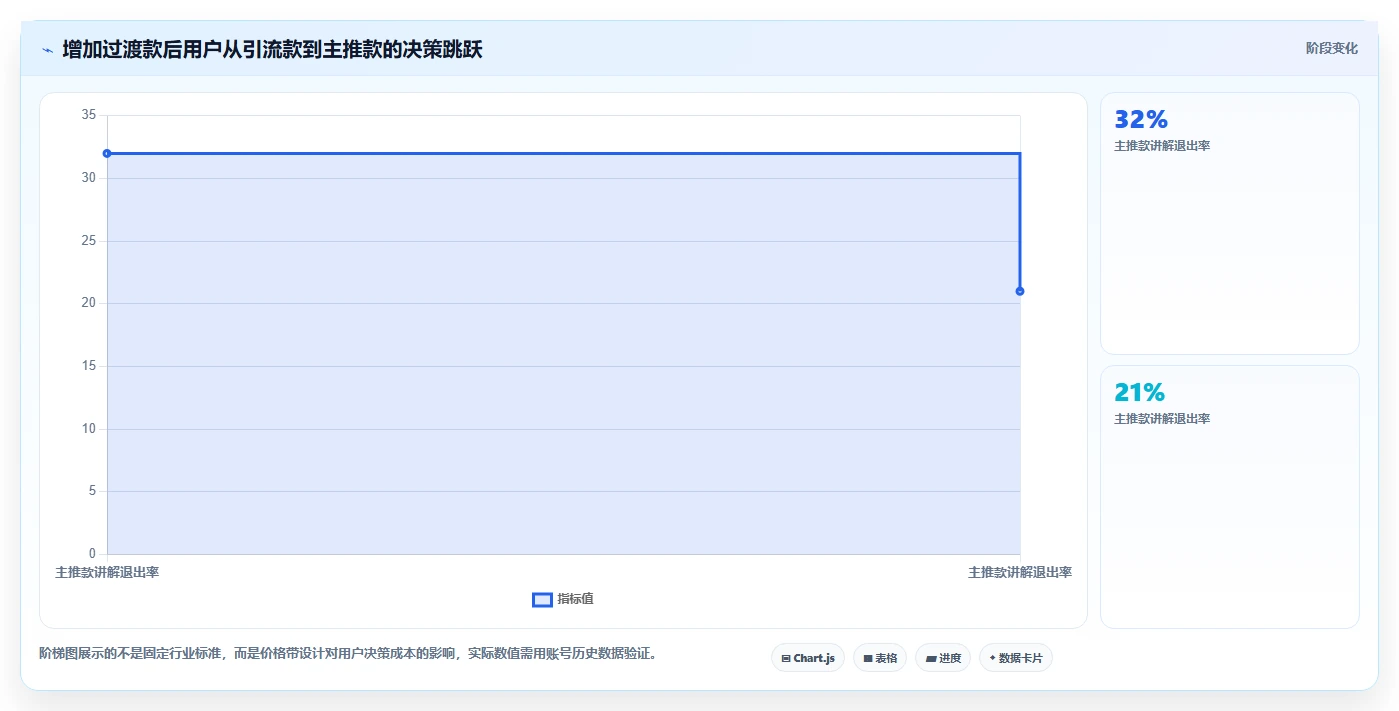Select the Chart.js tag chip
This screenshot has height=711, width=1399.
808,658
